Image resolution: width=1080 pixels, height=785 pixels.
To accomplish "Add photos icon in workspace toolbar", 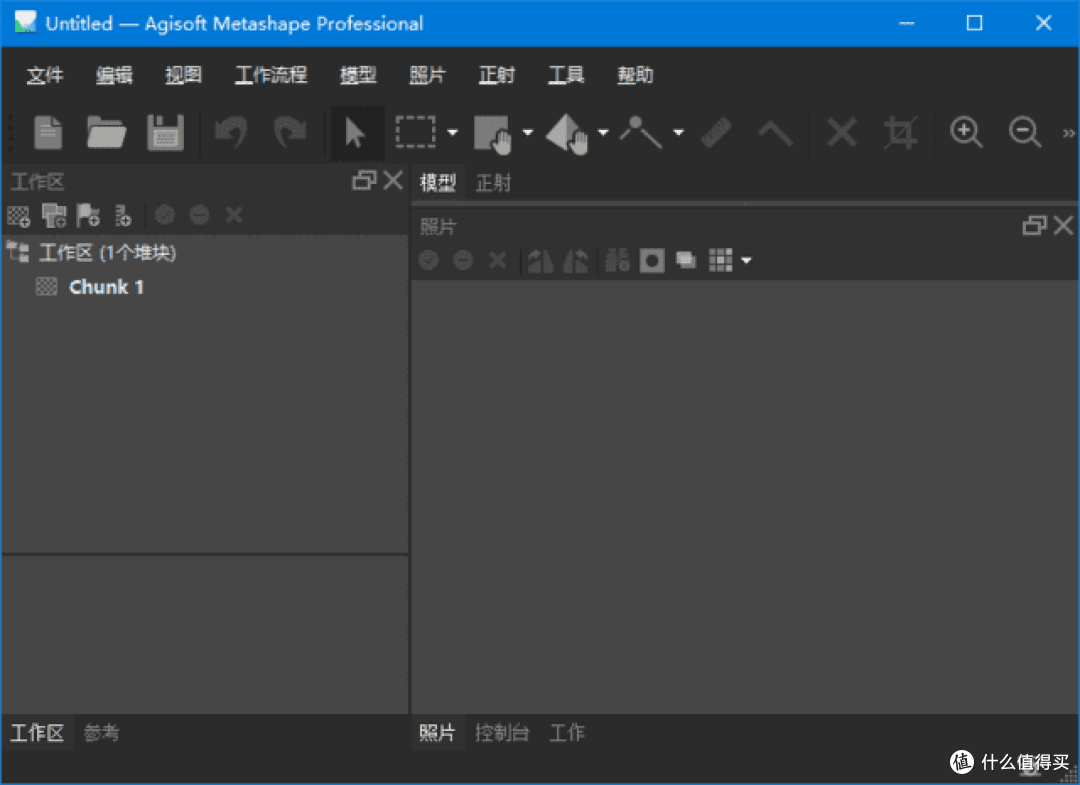I will [x=54, y=216].
